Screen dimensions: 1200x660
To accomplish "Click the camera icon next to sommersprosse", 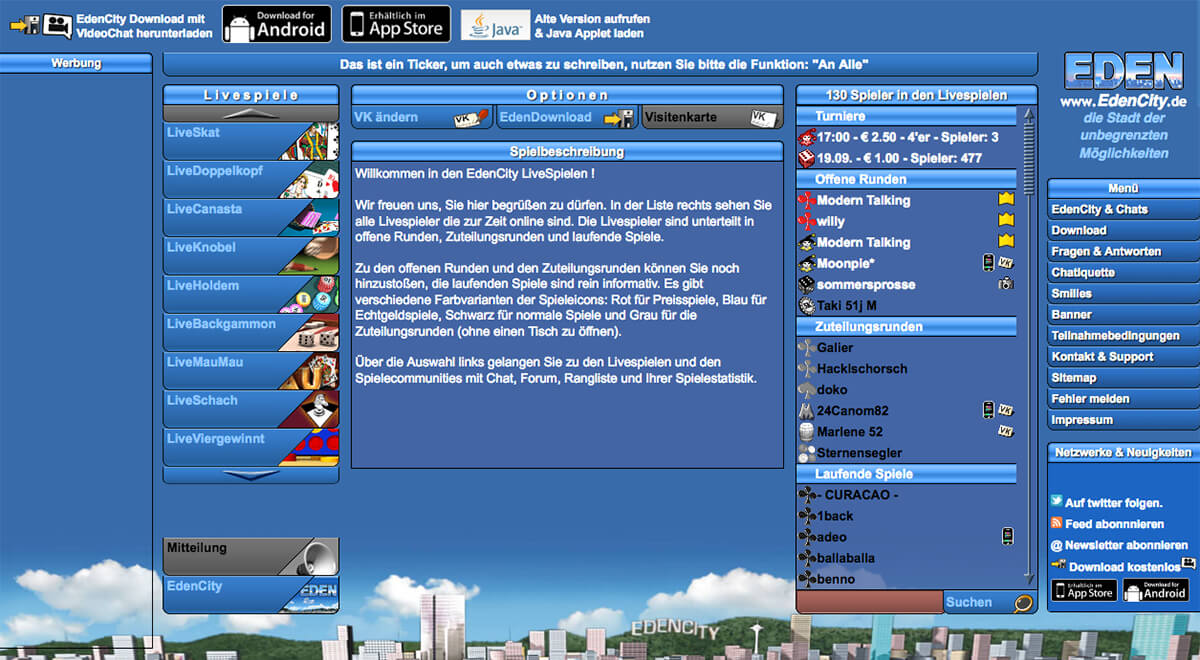I will pyautogui.click(x=1006, y=284).
